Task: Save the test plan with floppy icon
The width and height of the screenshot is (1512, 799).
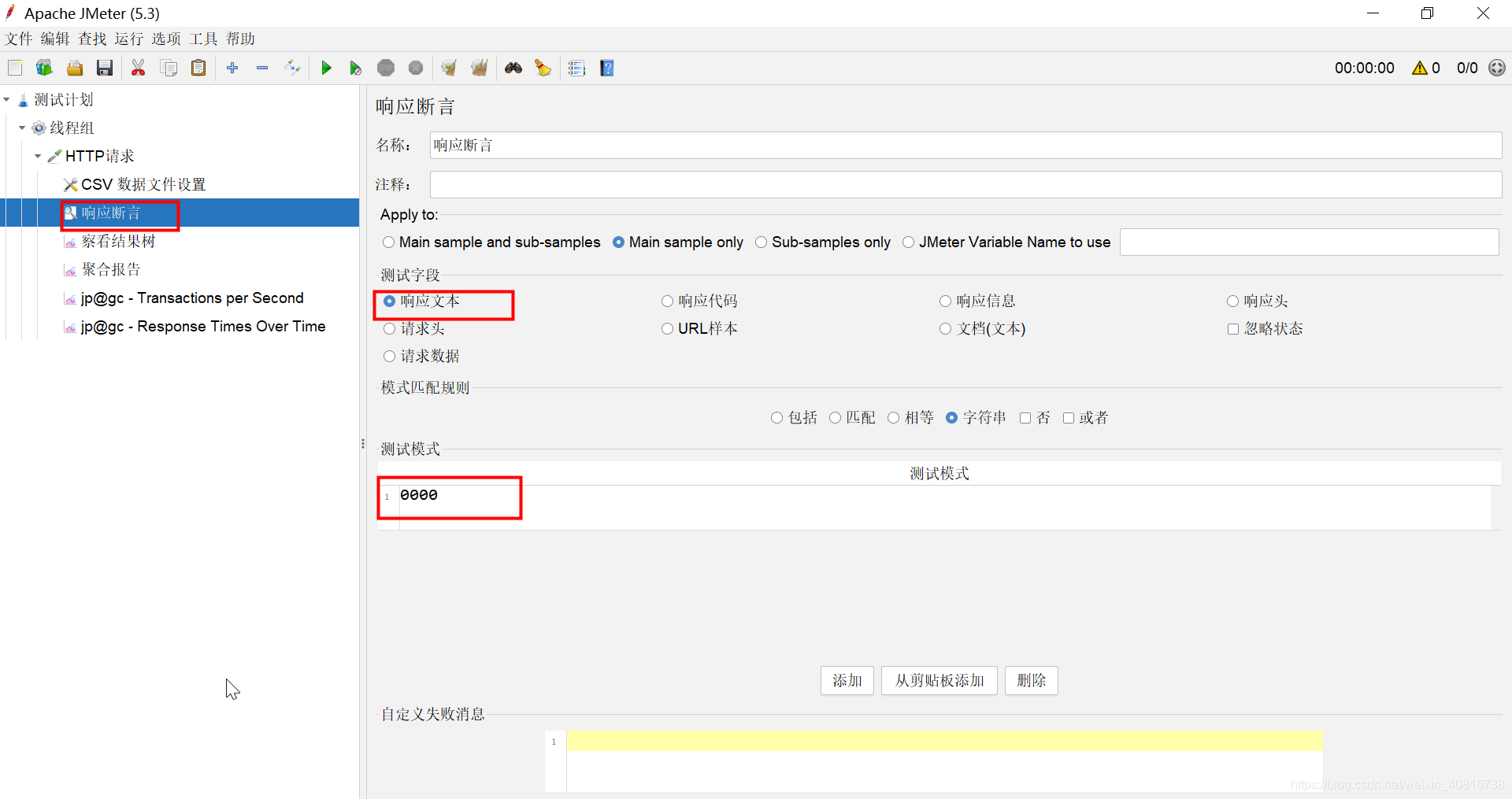Action: coord(105,68)
